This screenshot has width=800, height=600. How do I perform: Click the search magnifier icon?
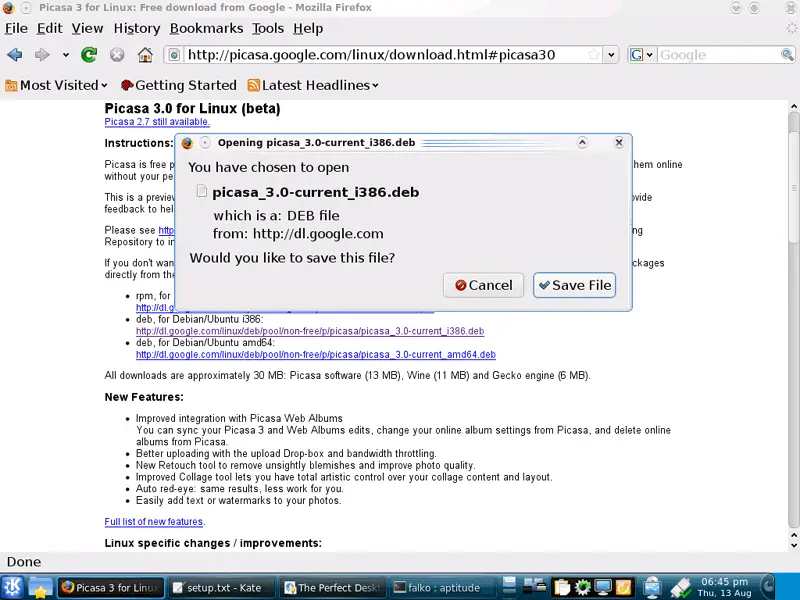[x=787, y=55]
